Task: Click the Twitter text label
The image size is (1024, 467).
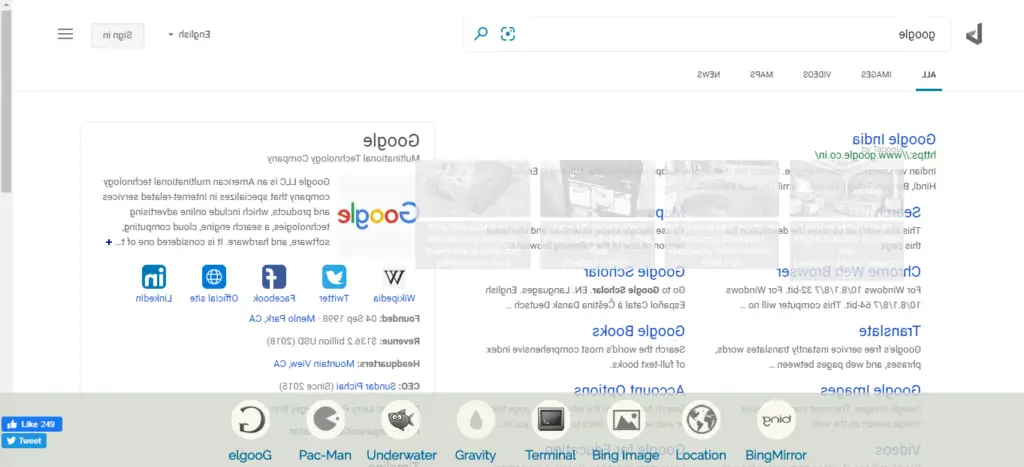Action: click(x=334, y=298)
